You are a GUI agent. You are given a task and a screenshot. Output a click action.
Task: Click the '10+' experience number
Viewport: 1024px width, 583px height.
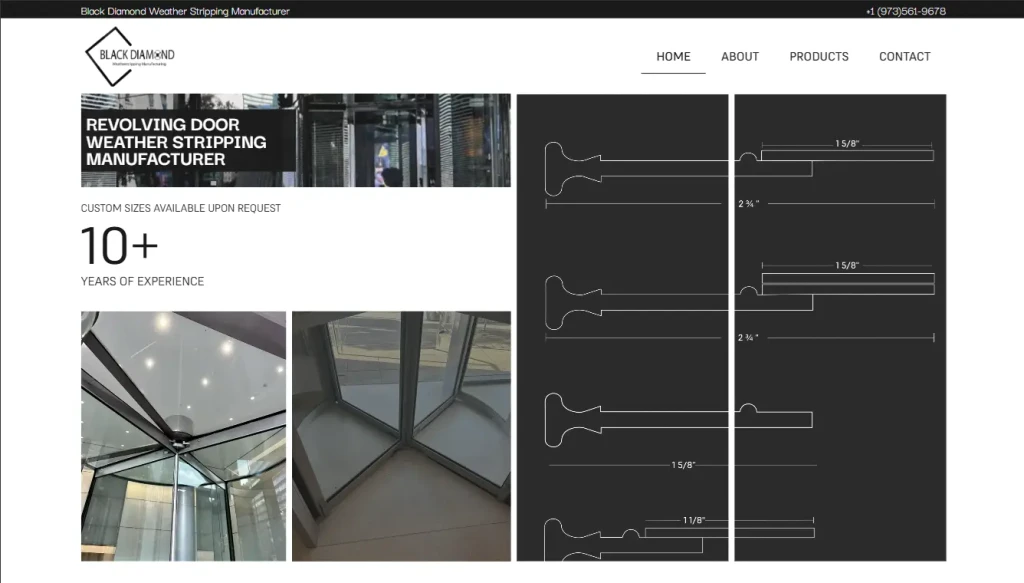tap(119, 246)
